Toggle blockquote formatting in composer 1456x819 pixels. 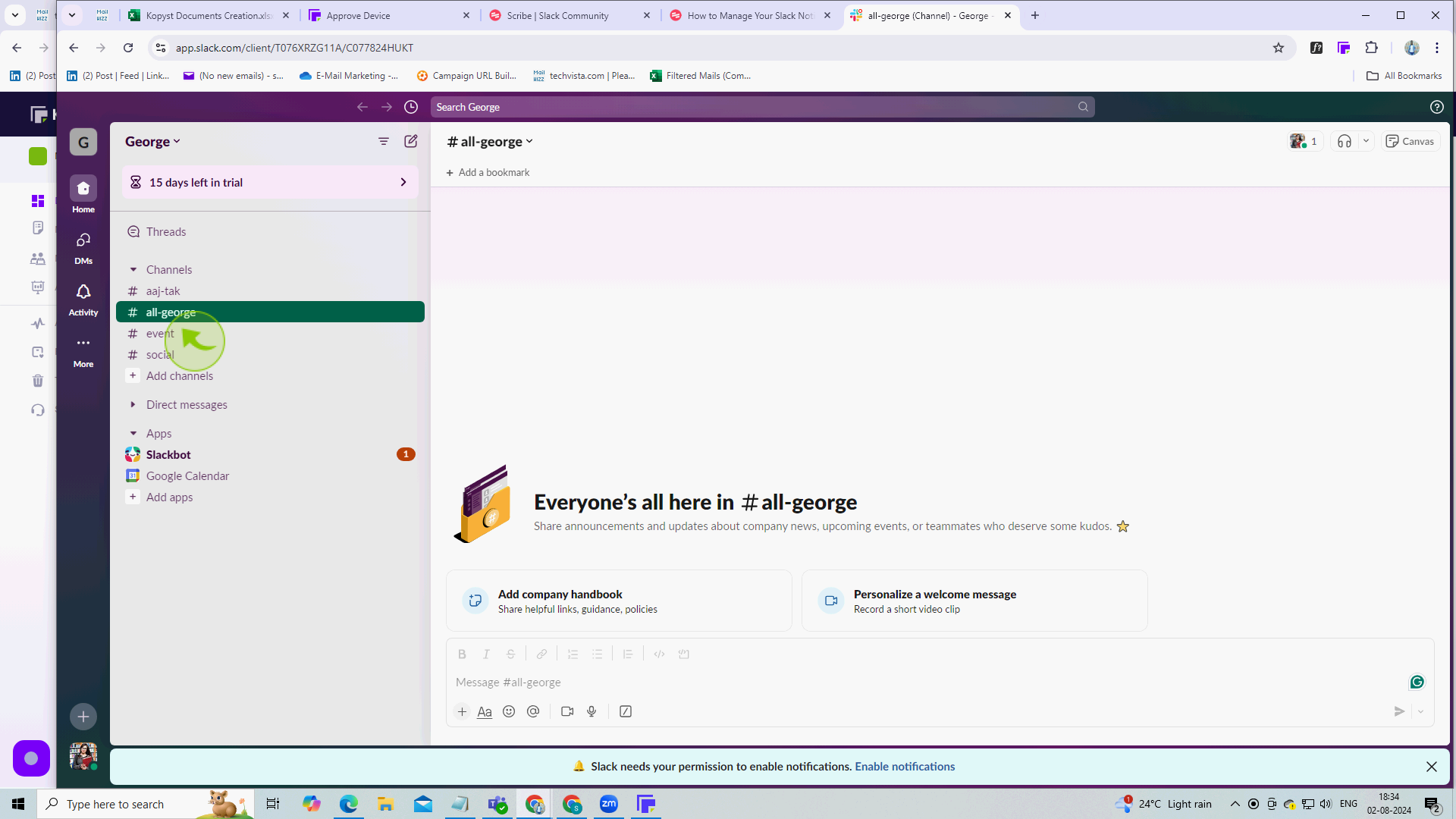[628, 654]
